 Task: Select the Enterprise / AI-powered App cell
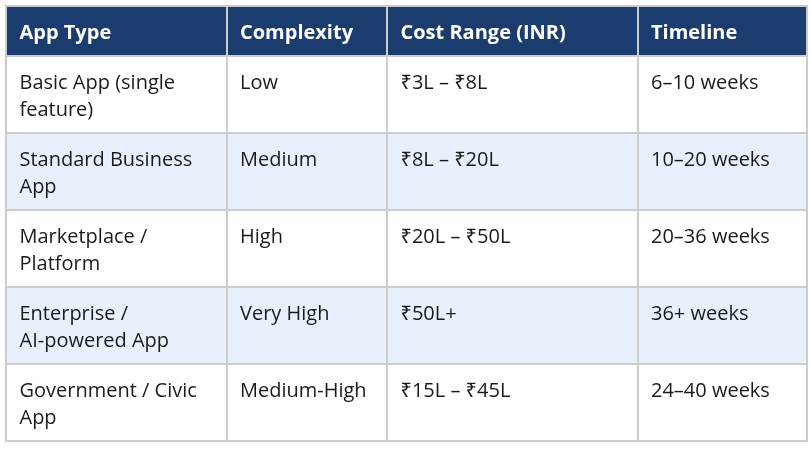click(94, 327)
